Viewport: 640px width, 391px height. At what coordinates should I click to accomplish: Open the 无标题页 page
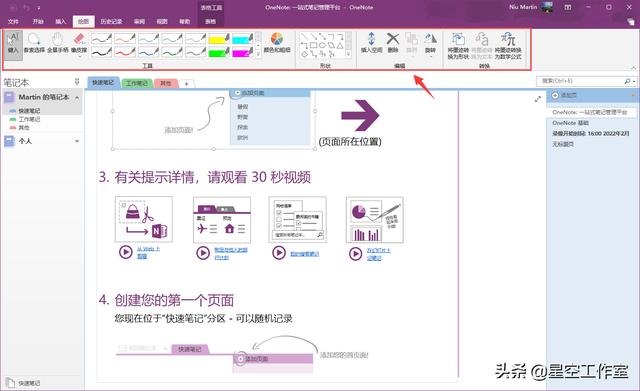[563, 144]
